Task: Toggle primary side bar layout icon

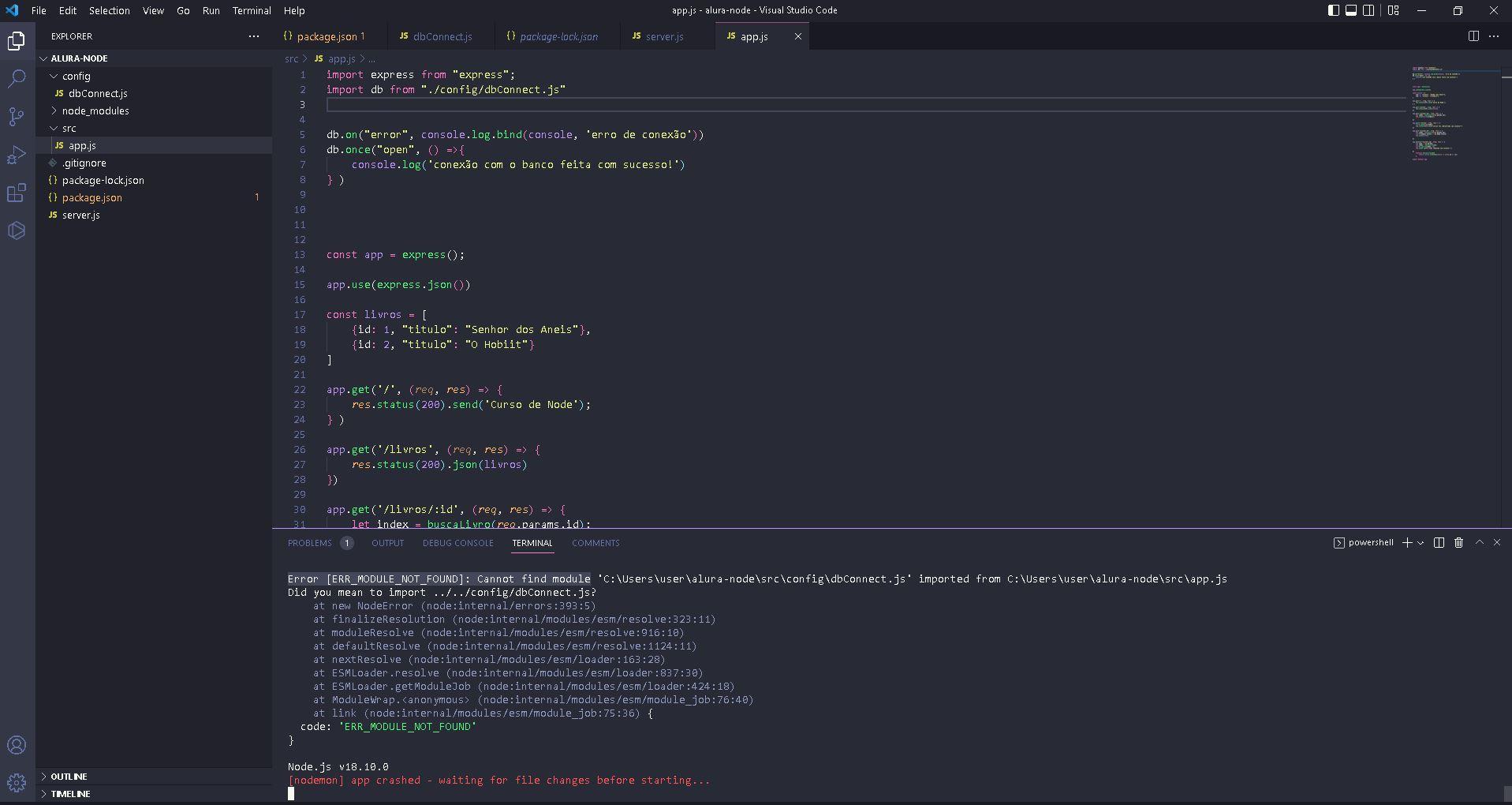Action: click(1334, 10)
